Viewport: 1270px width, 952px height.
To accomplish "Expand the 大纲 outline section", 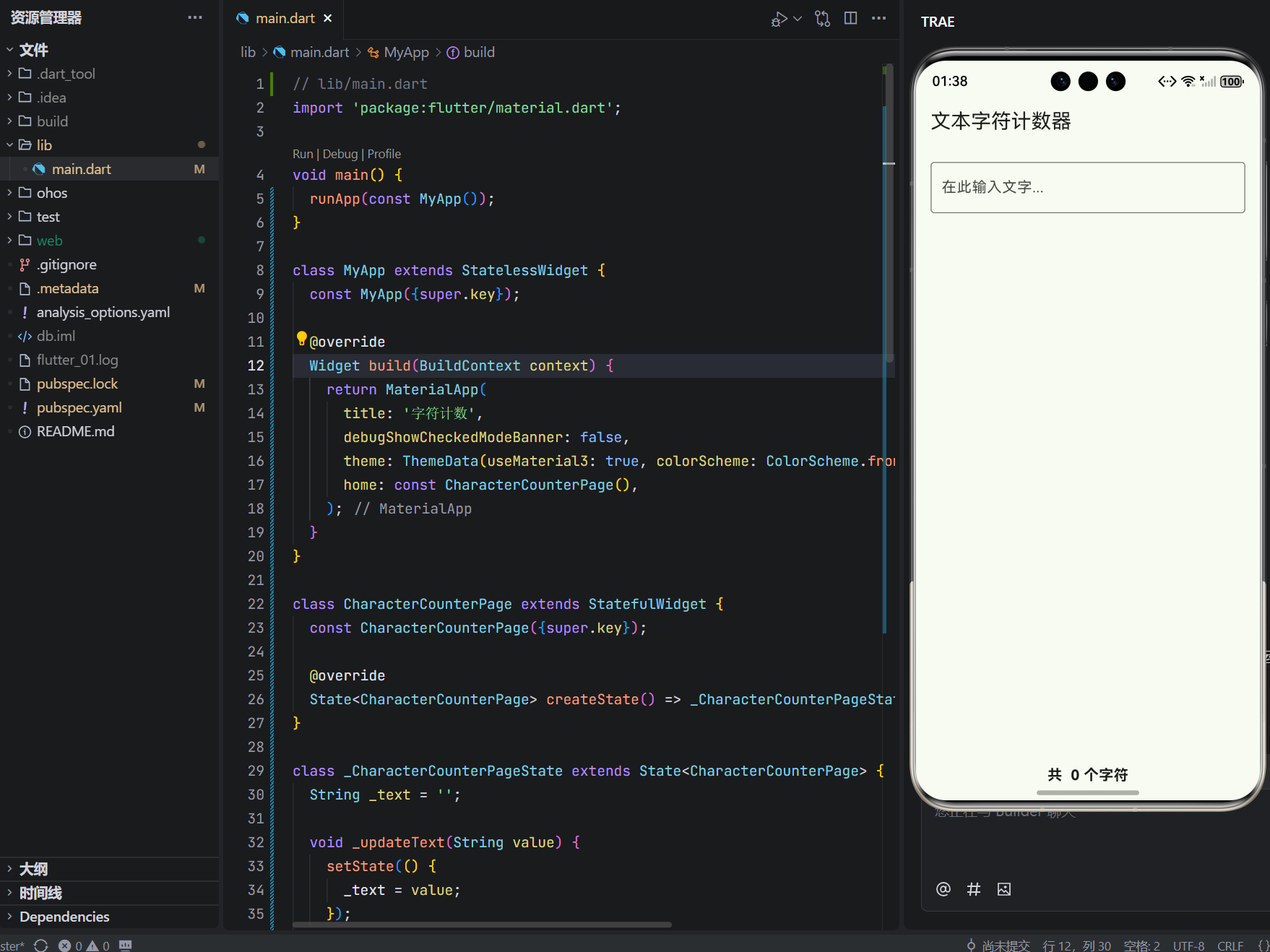I will tap(109, 869).
